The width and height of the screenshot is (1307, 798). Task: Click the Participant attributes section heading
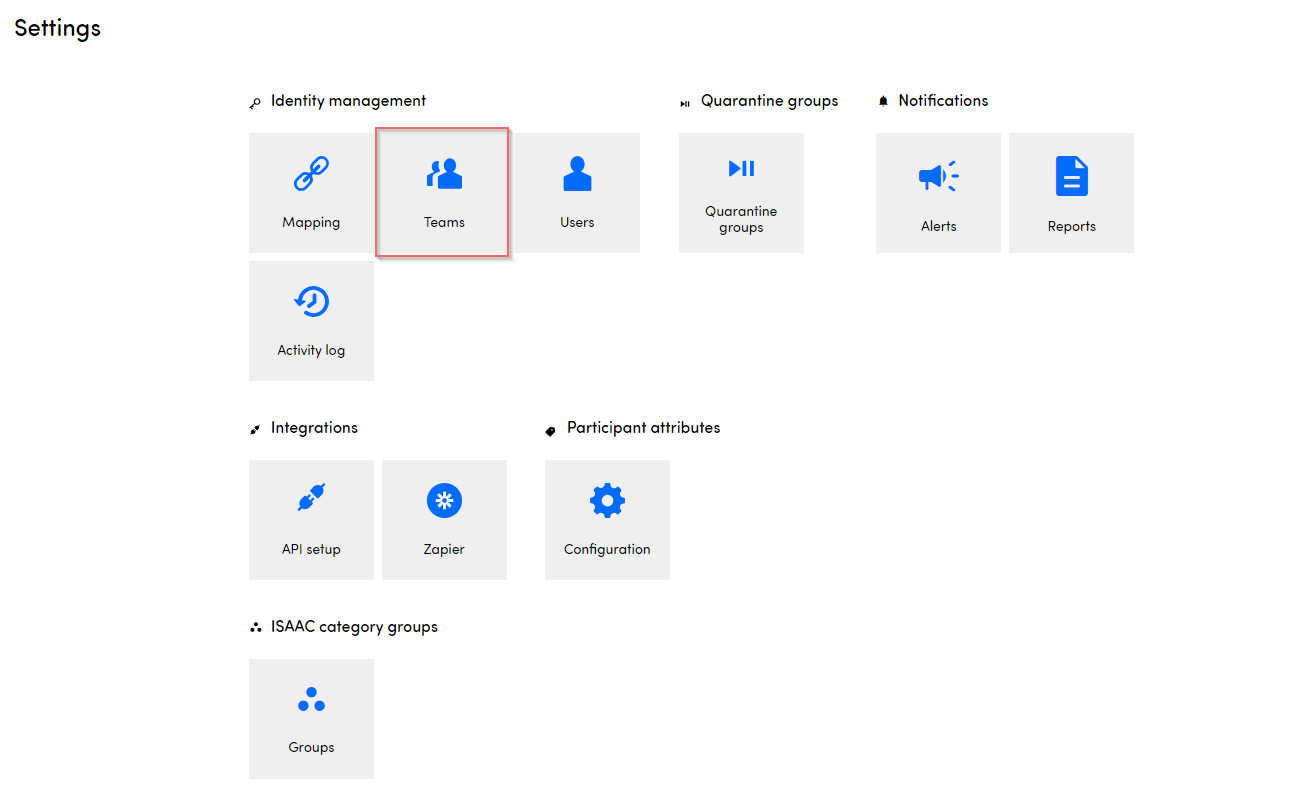click(x=643, y=428)
